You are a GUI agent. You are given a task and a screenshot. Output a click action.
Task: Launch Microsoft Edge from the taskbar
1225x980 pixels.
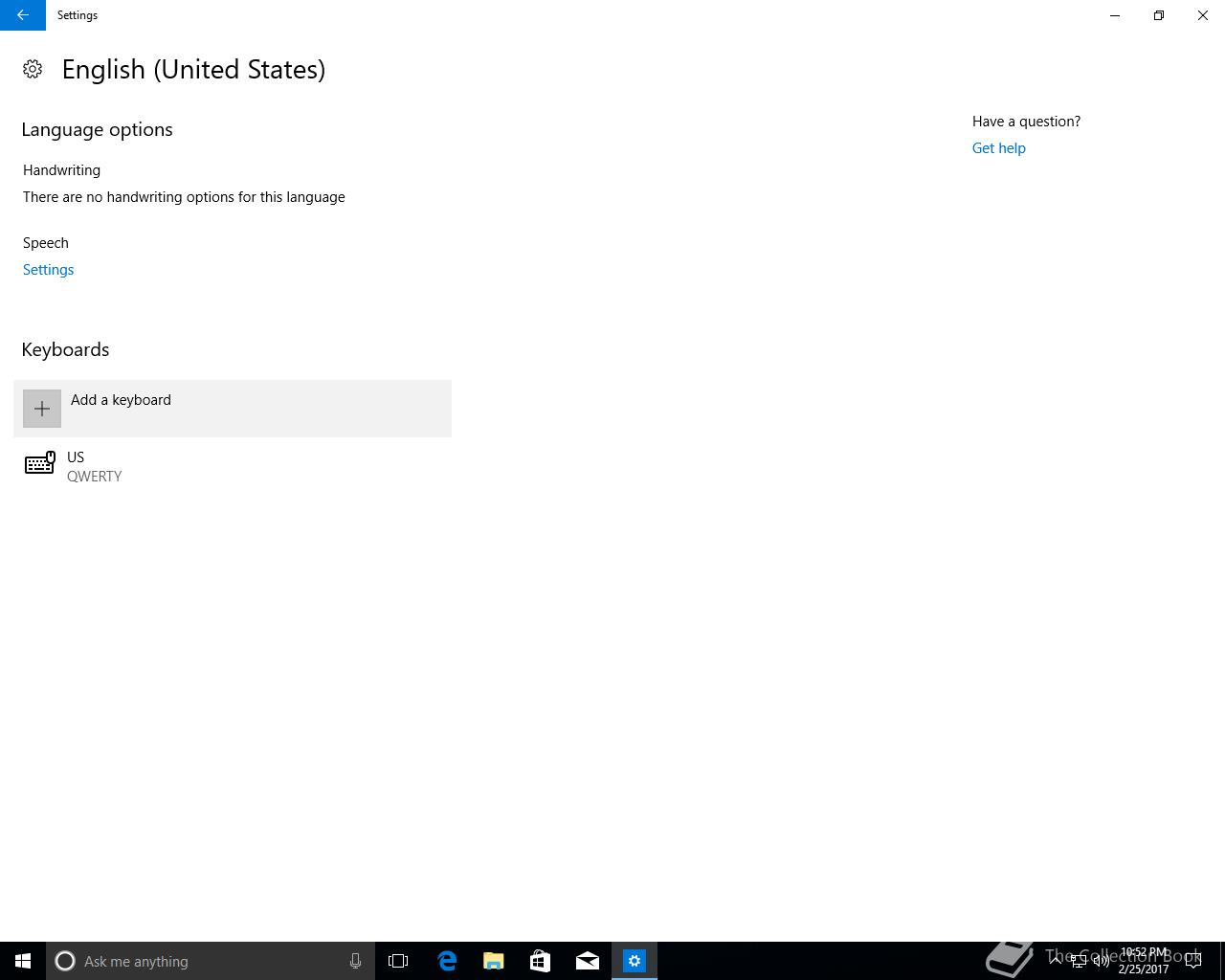[x=446, y=961]
